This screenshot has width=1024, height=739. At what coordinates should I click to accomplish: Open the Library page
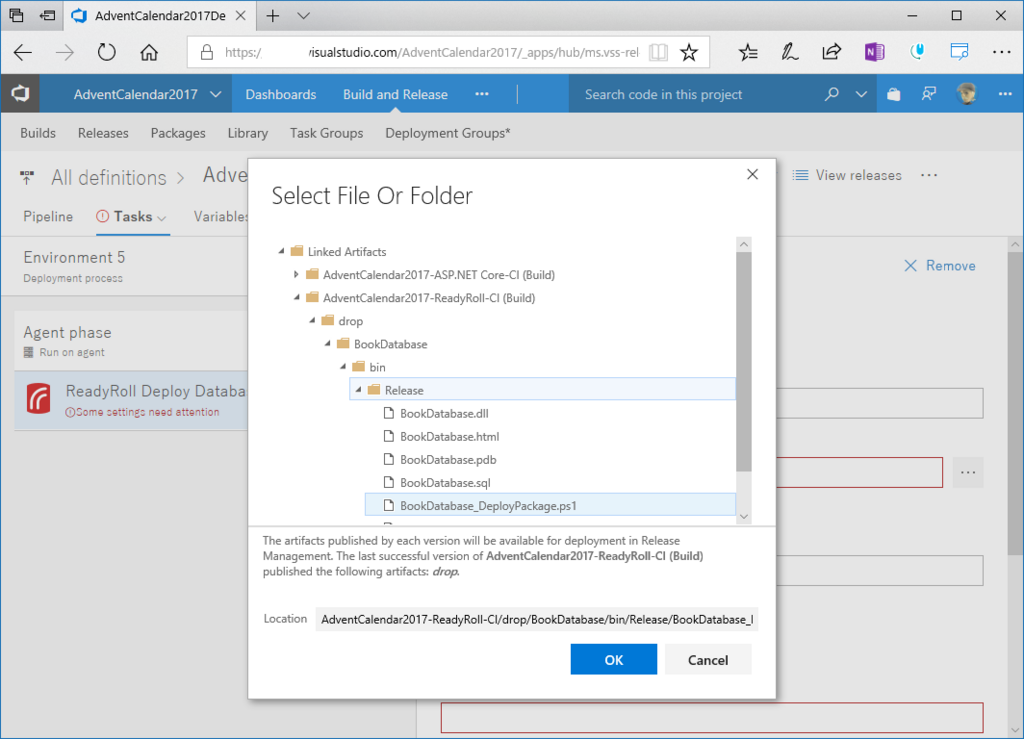(x=248, y=133)
